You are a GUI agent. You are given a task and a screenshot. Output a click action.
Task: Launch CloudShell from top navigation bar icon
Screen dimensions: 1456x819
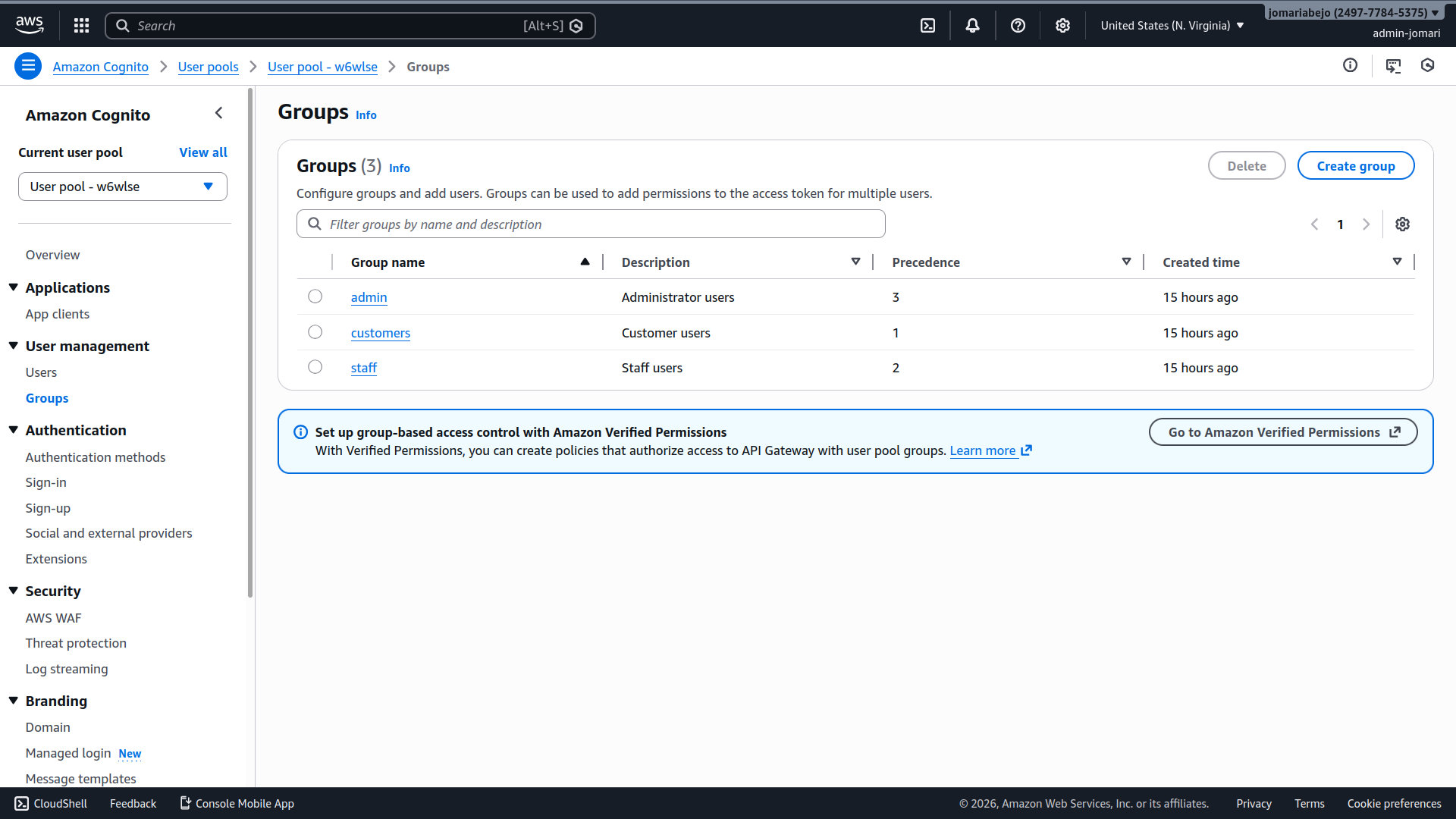927,26
